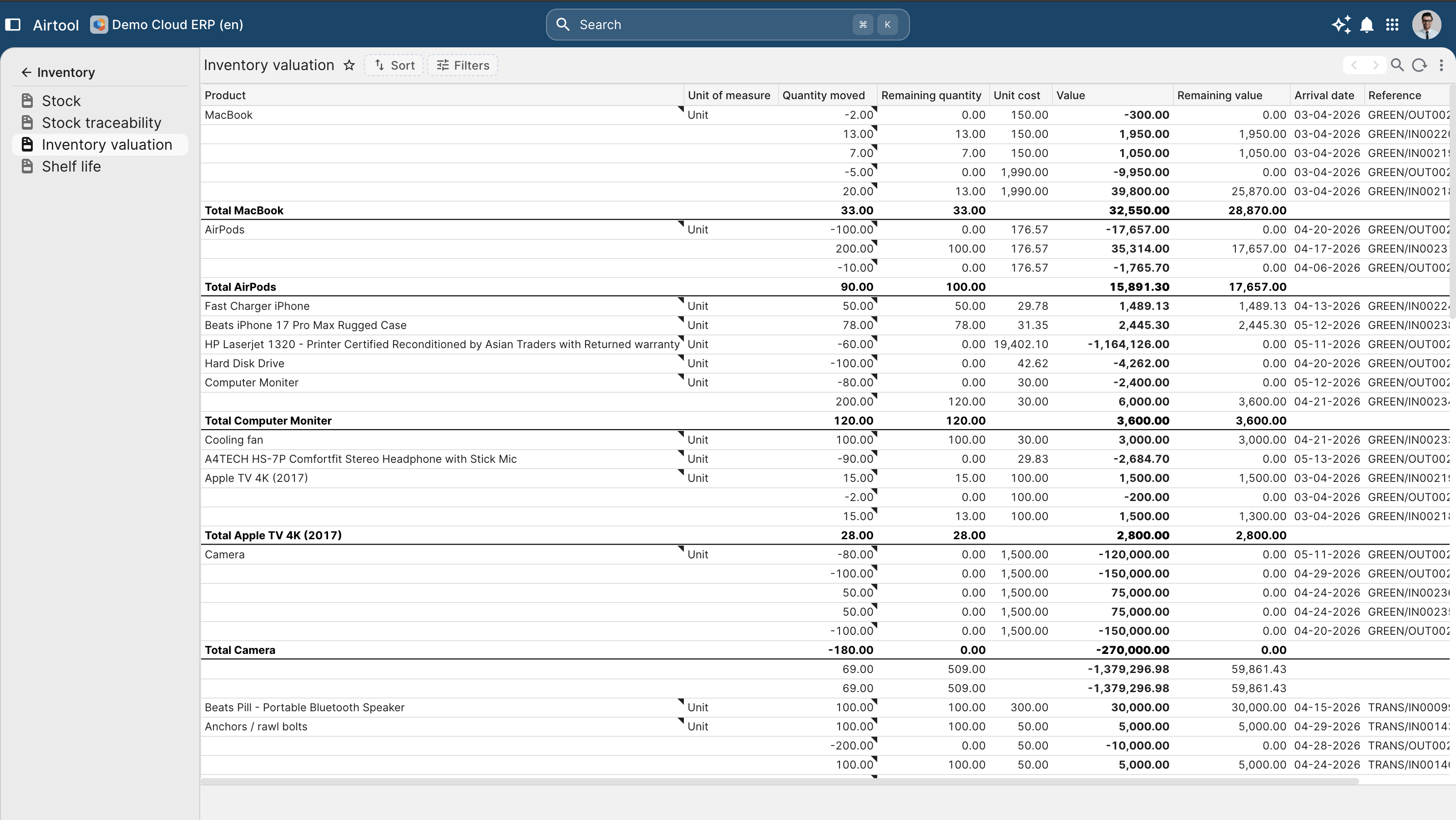This screenshot has width=1456, height=820.
Task: Click the Quantity moved column header
Action: click(828, 95)
